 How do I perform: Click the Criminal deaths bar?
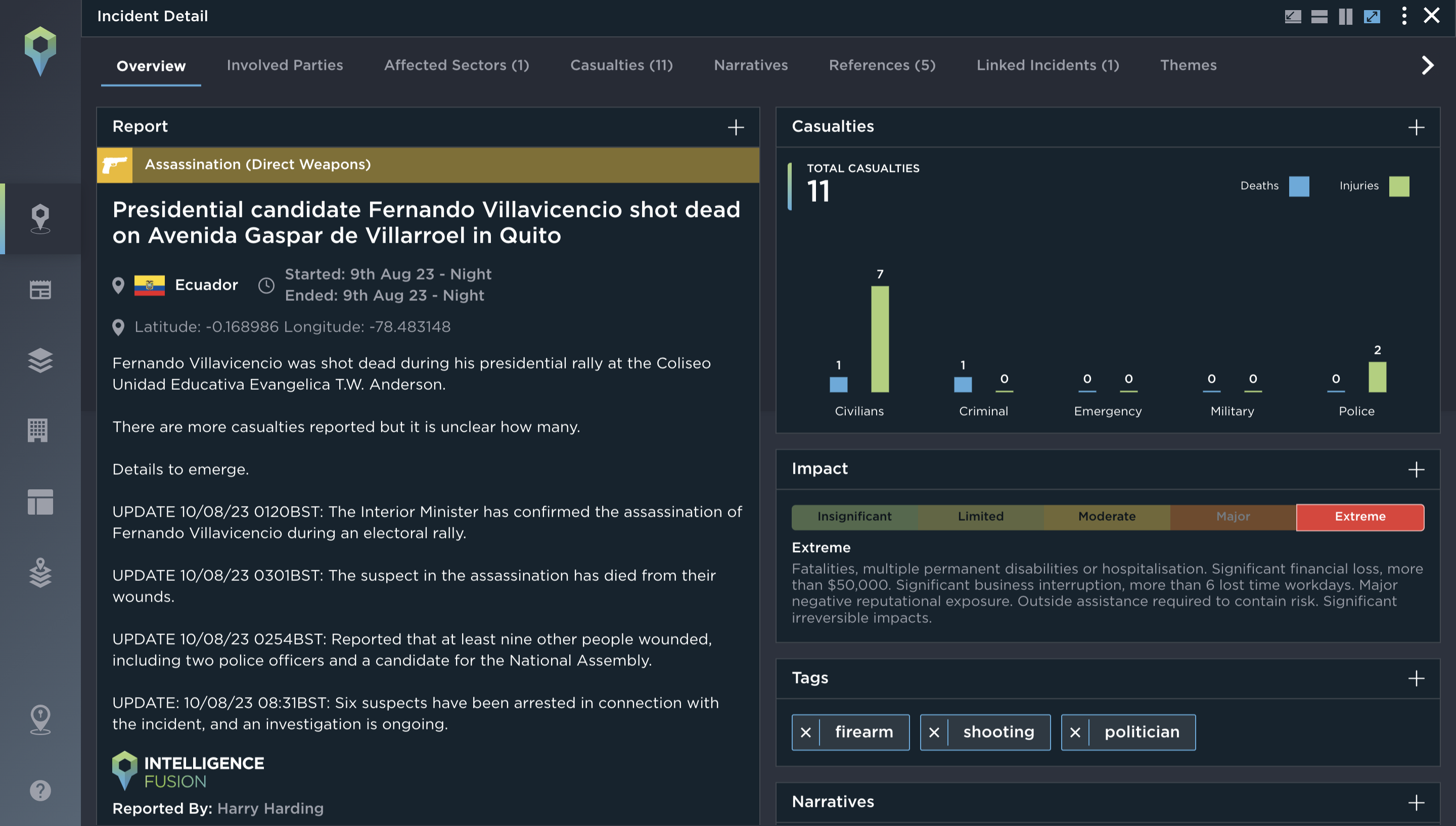(x=963, y=385)
